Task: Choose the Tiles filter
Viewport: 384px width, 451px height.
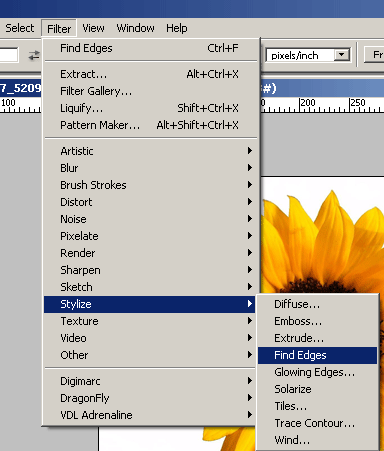Action: click(x=317, y=406)
